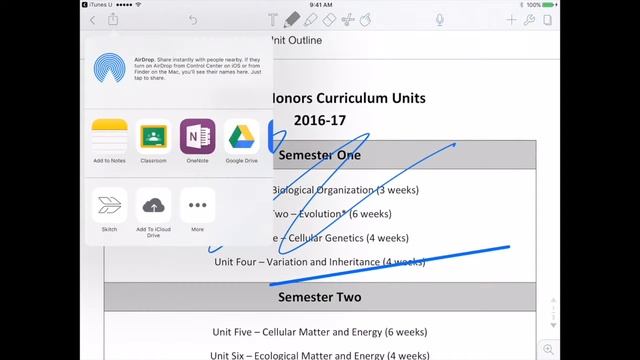Tap the page scroll up arrow
640x360 pixels.
tap(553, 300)
